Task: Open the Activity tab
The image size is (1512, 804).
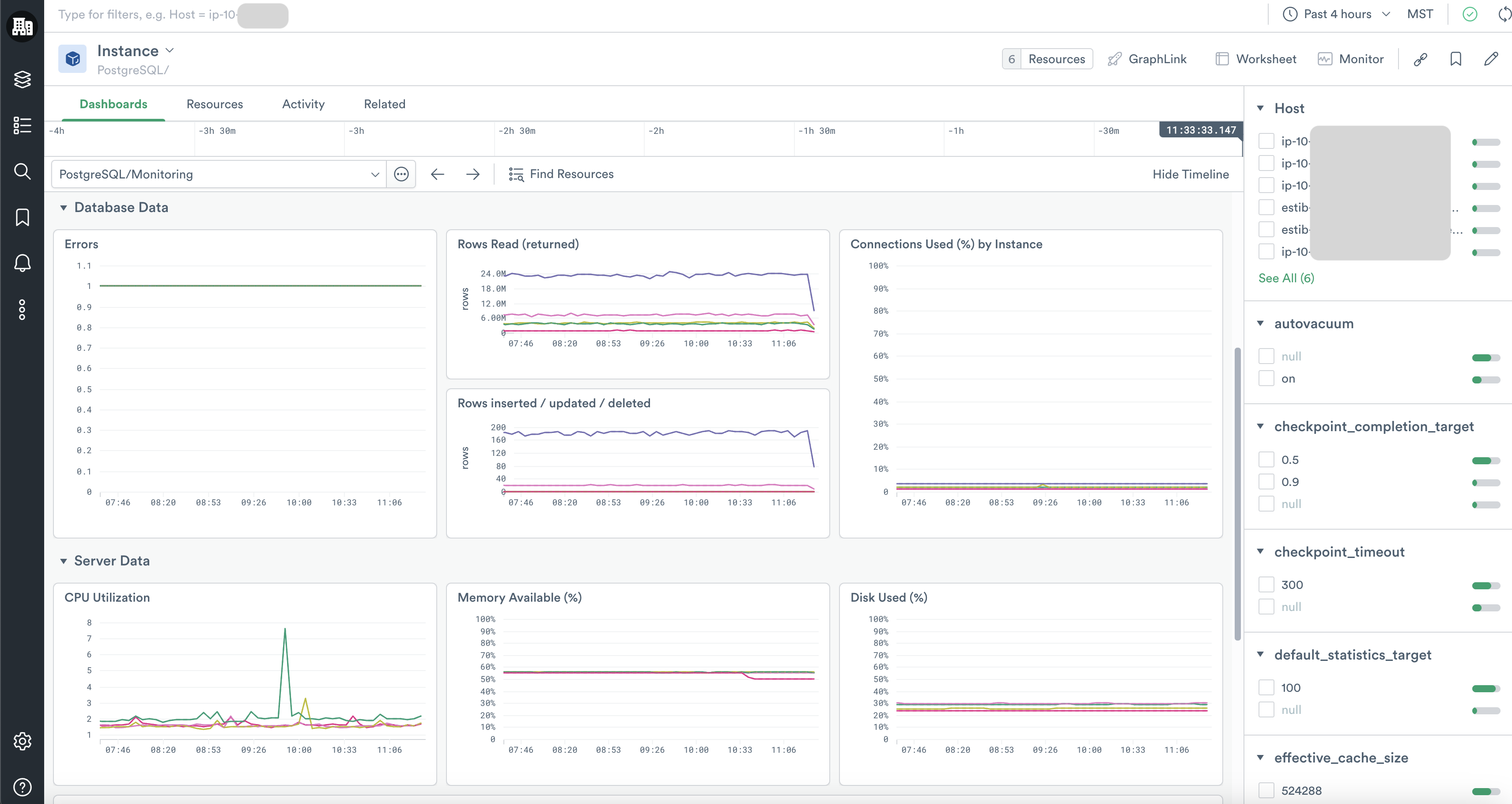Action: point(303,104)
